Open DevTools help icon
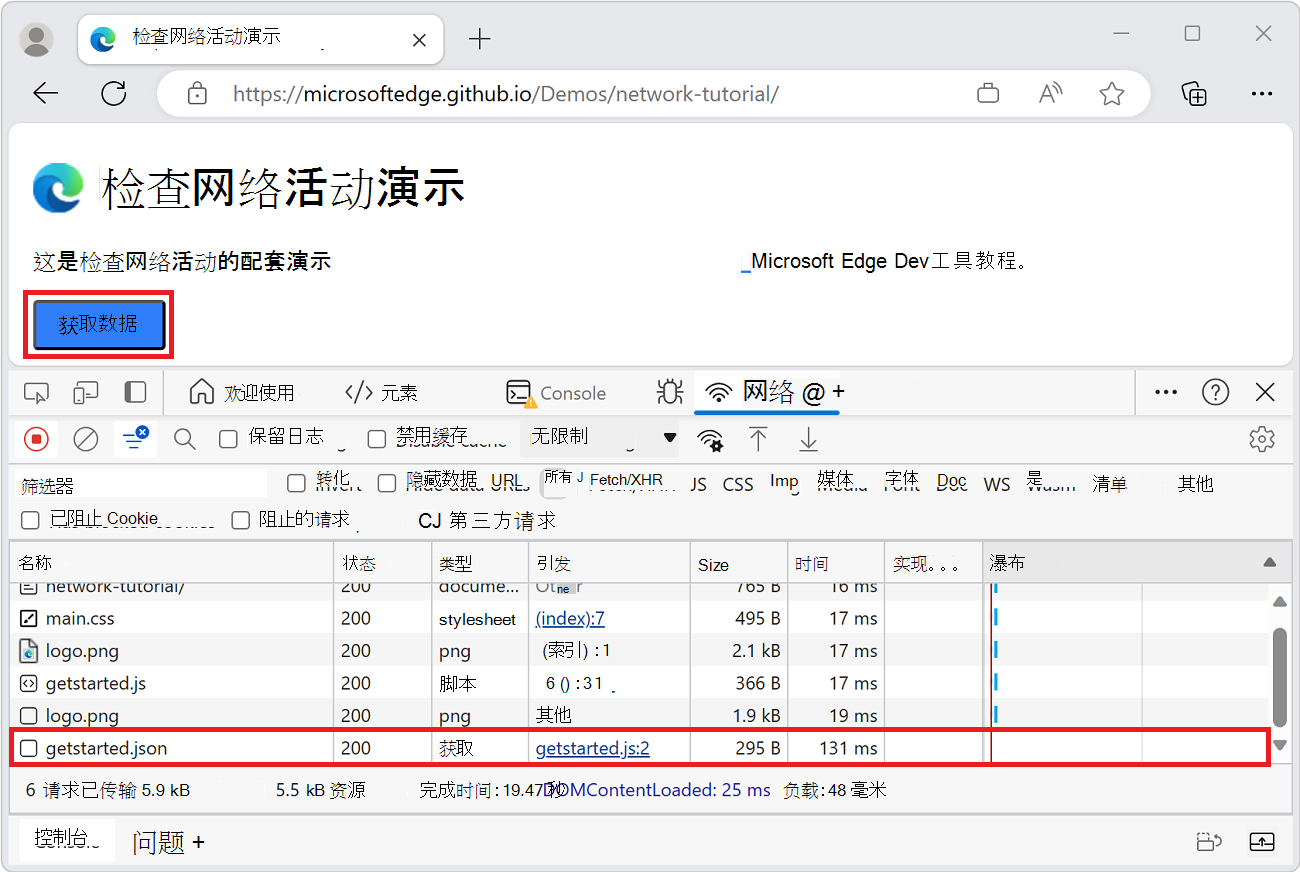Viewport: 1300px width, 872px height. pyautogui.click(x=1215, y=392)
